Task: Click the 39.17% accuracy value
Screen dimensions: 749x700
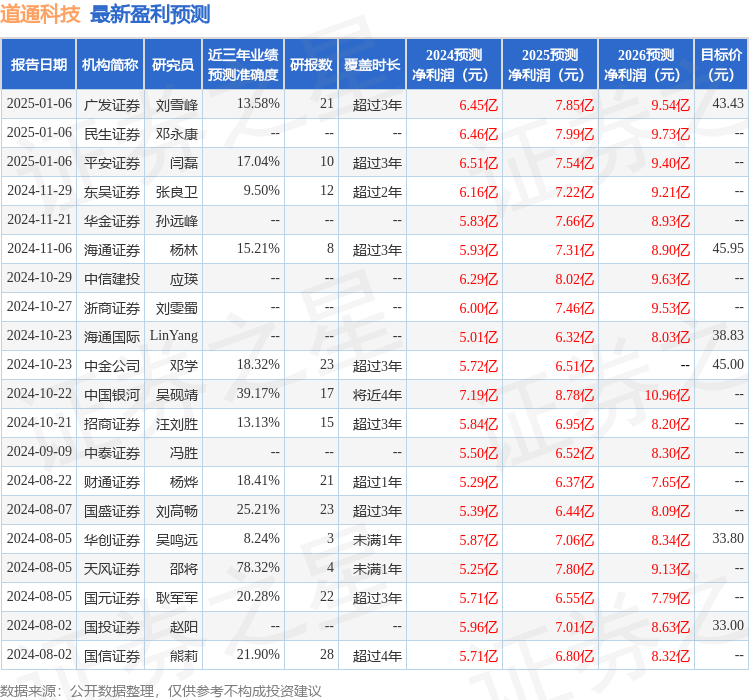Action: (x=258, y=394)
